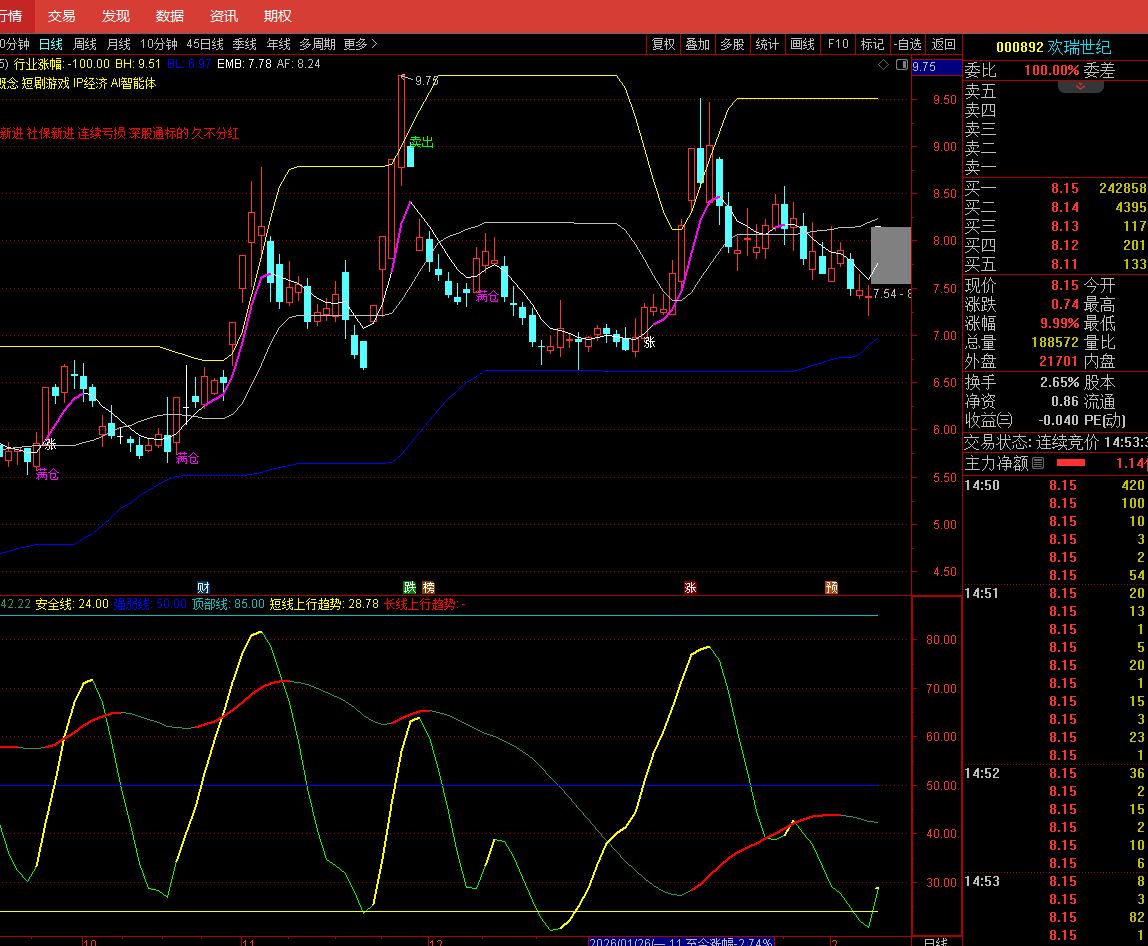Toggle 复权 price adjustment

(x=663, y=44)
